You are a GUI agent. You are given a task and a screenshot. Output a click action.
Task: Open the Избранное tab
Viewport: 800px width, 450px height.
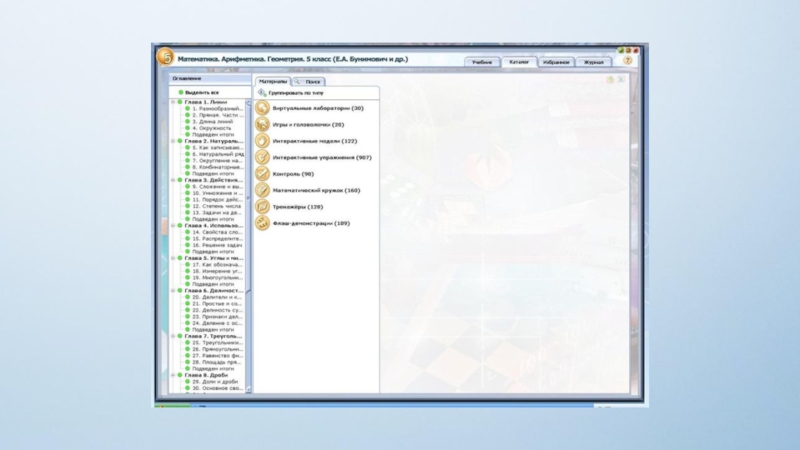(x=556, y=62)
